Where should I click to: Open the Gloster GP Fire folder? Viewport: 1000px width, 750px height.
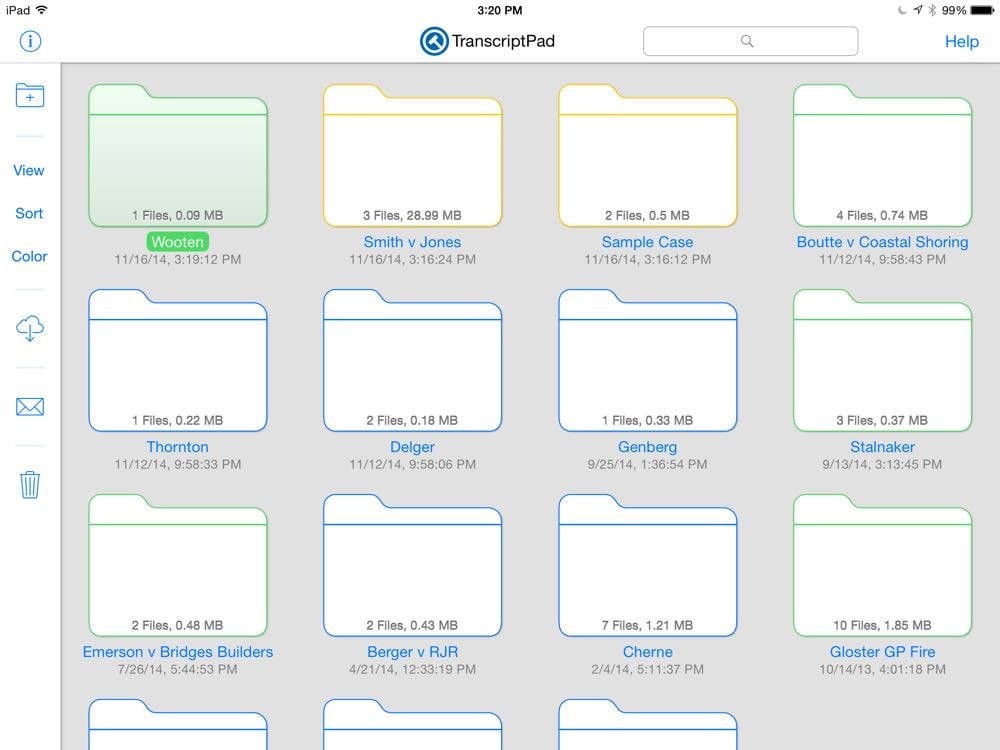coord(883,565)
